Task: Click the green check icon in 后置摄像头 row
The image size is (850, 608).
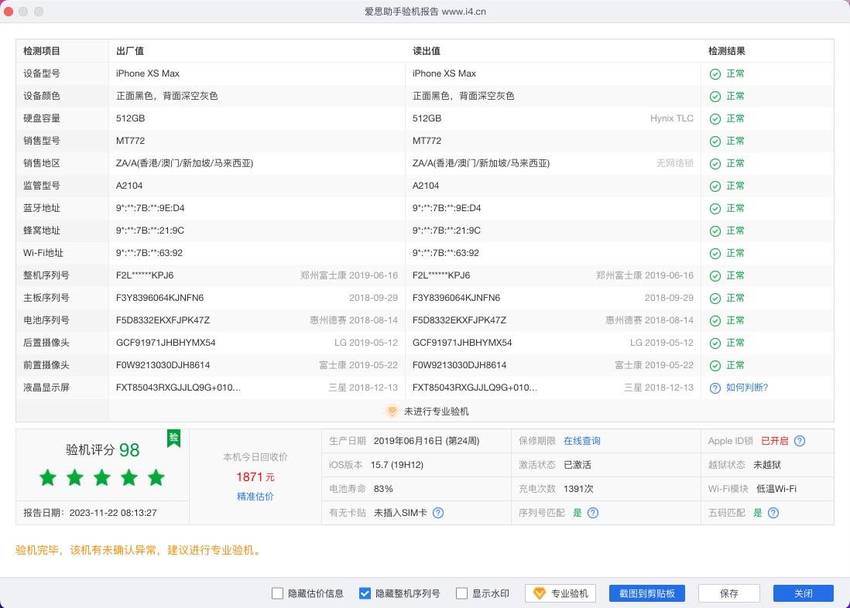Action: 715,343
